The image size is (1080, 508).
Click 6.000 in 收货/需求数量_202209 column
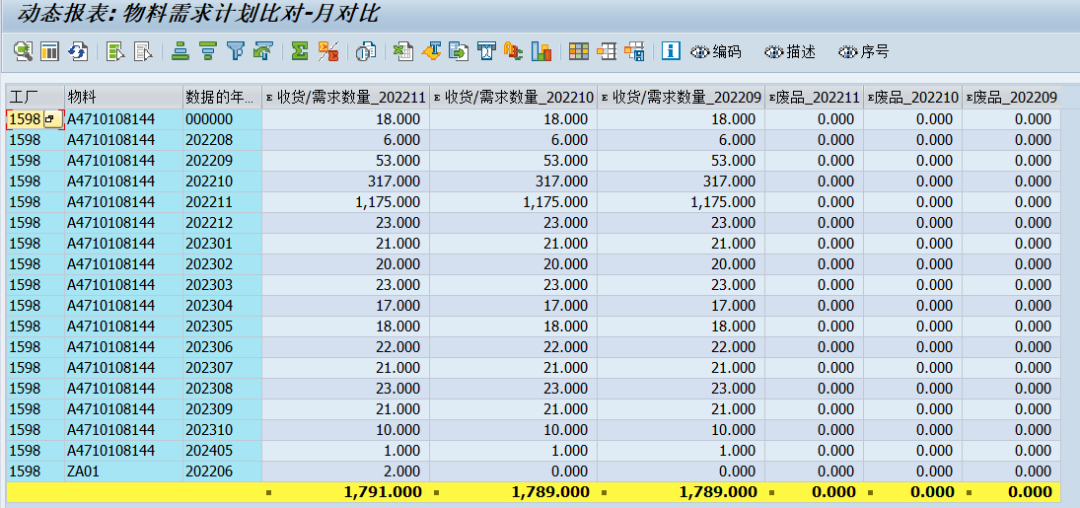[681, 140]
